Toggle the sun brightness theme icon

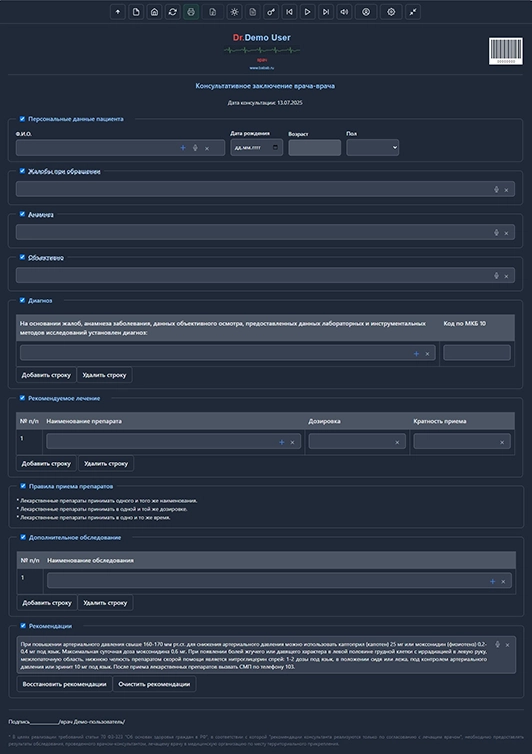pos(234,12)
